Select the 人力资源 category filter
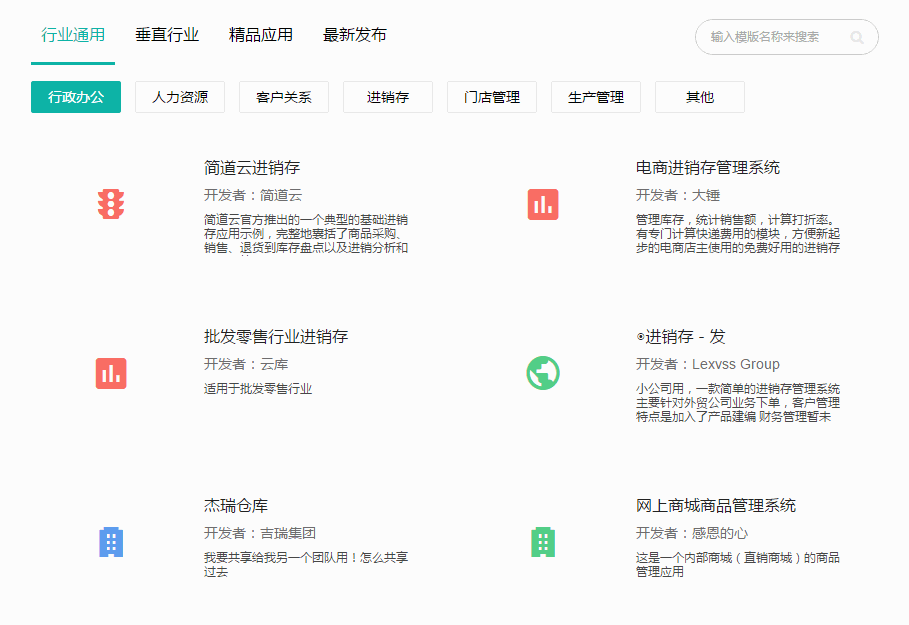The image size is (909, 625). pos(180,97)
